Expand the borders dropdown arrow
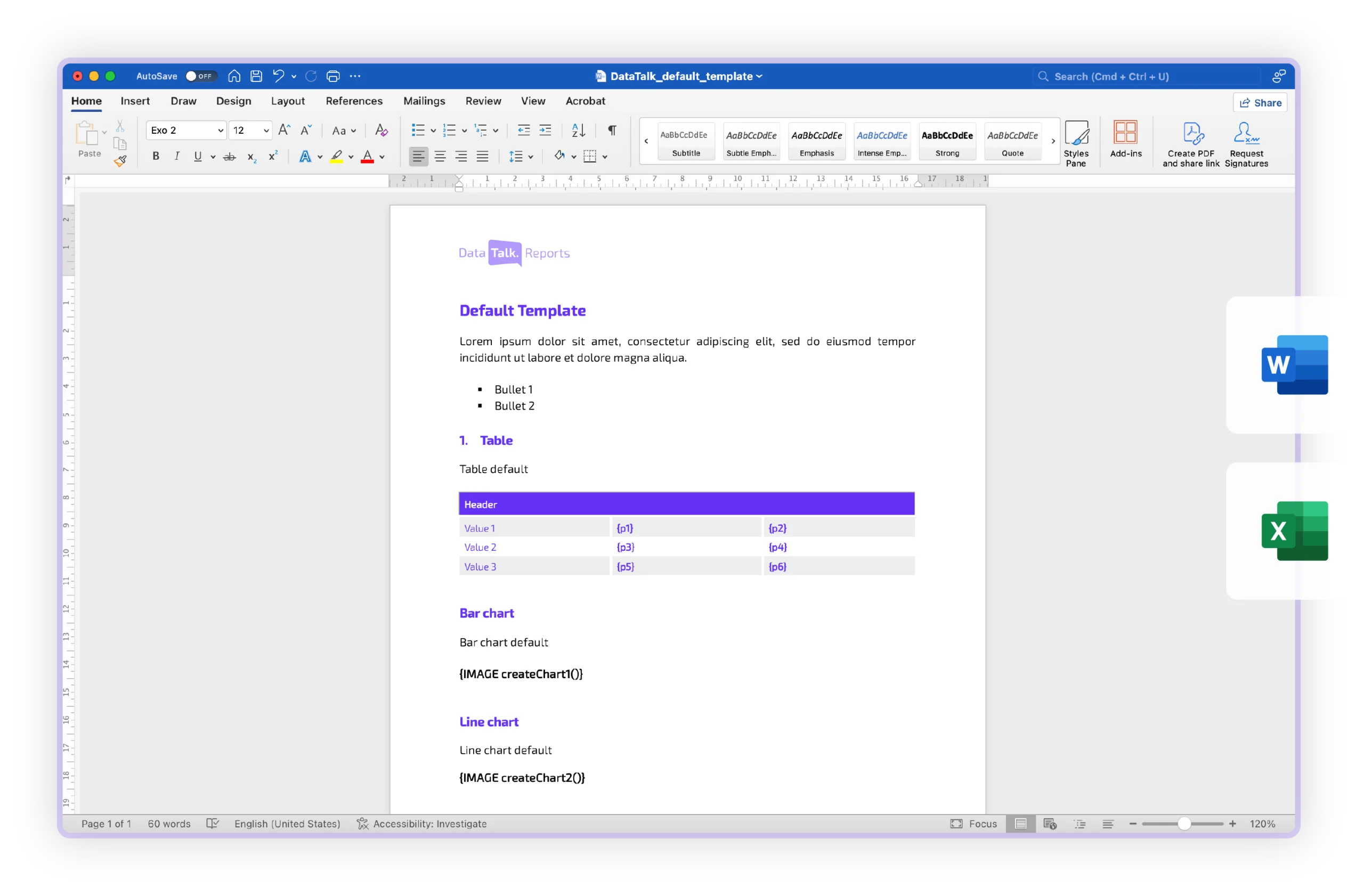The width and height of the screenshot is (1364, 896). click(605, 157)
